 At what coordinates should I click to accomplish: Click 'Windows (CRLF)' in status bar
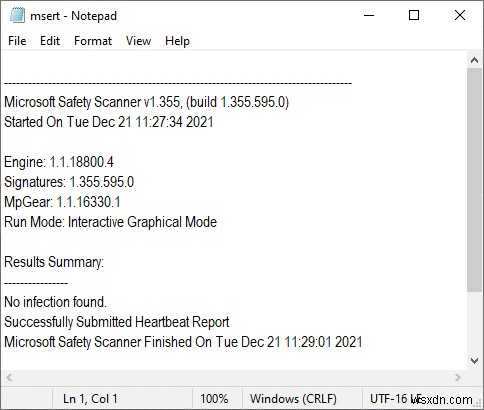tap(294, 399)
